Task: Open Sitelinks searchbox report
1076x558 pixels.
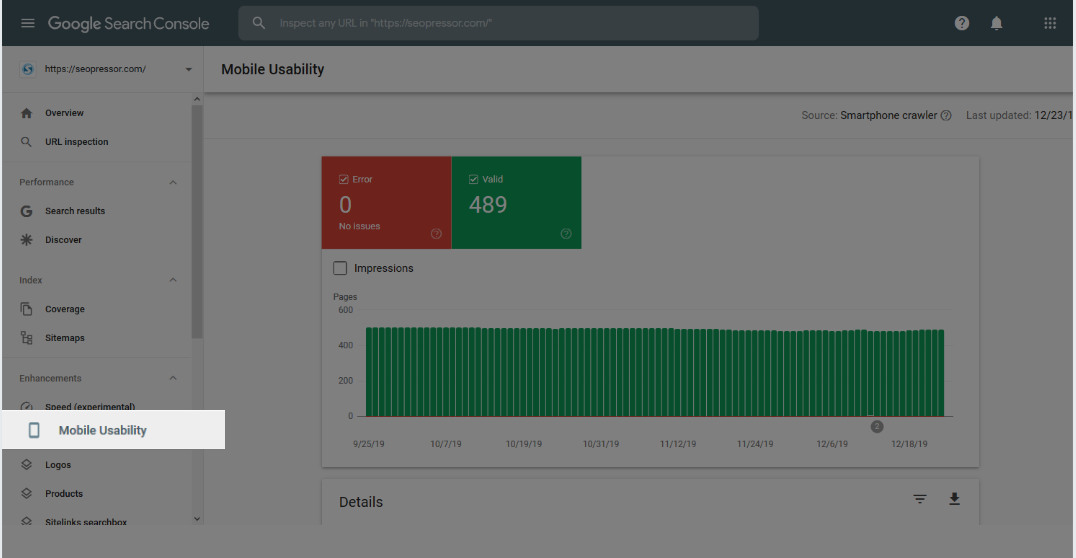Action: pos(86,522)
